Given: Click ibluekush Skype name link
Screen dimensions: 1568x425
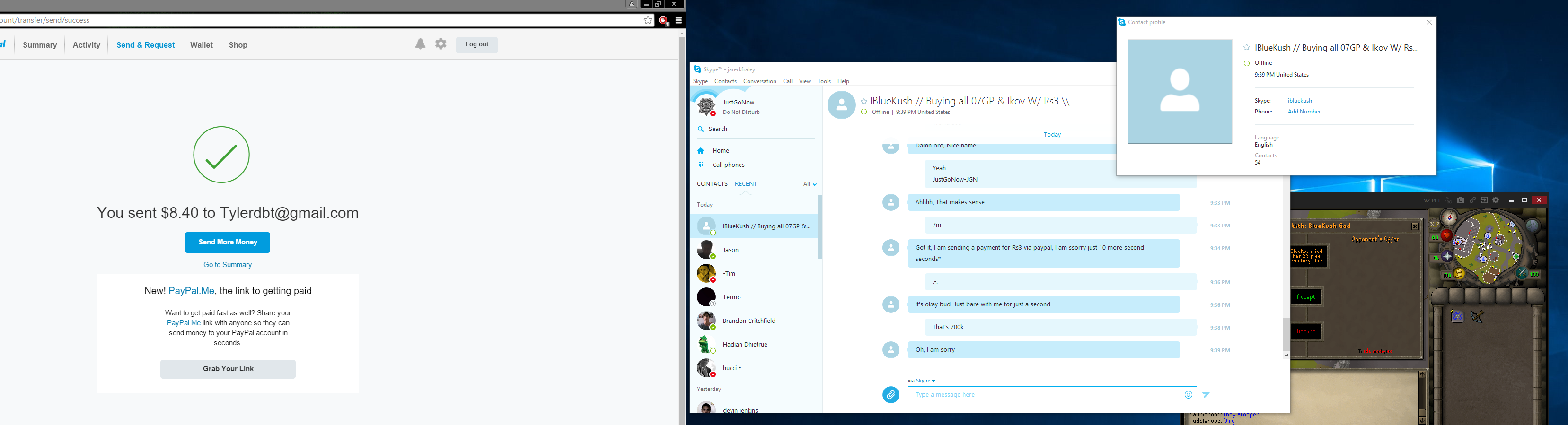Looking at the screenshot, I should [1300, 101].
